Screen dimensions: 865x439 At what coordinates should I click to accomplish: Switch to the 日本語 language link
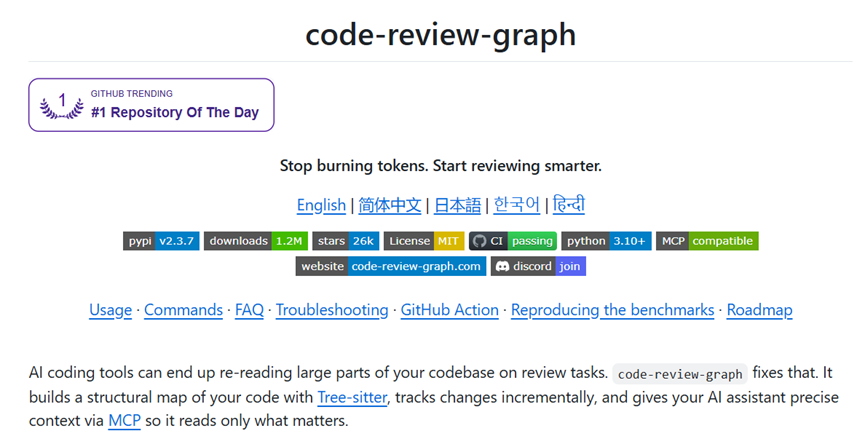click(457, 205)
